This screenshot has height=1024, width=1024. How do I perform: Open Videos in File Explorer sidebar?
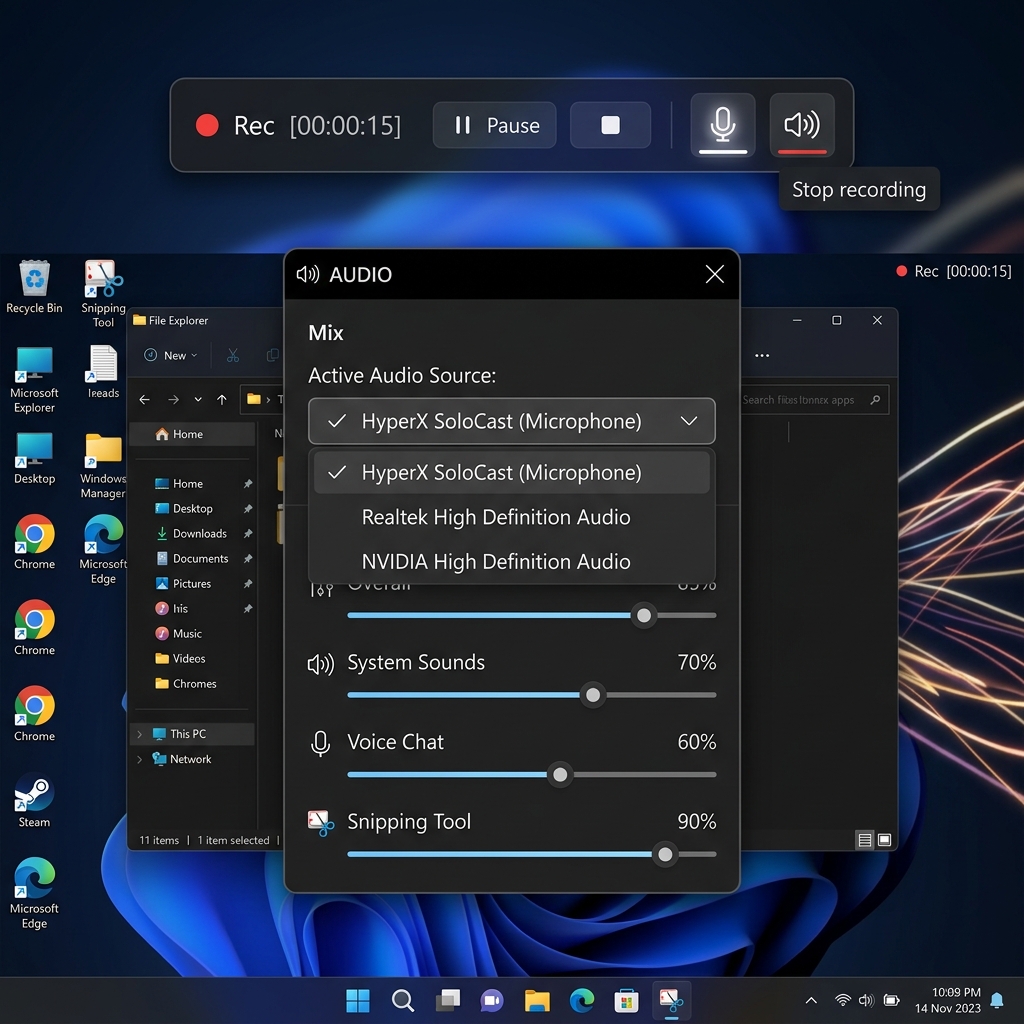(189, 658)
